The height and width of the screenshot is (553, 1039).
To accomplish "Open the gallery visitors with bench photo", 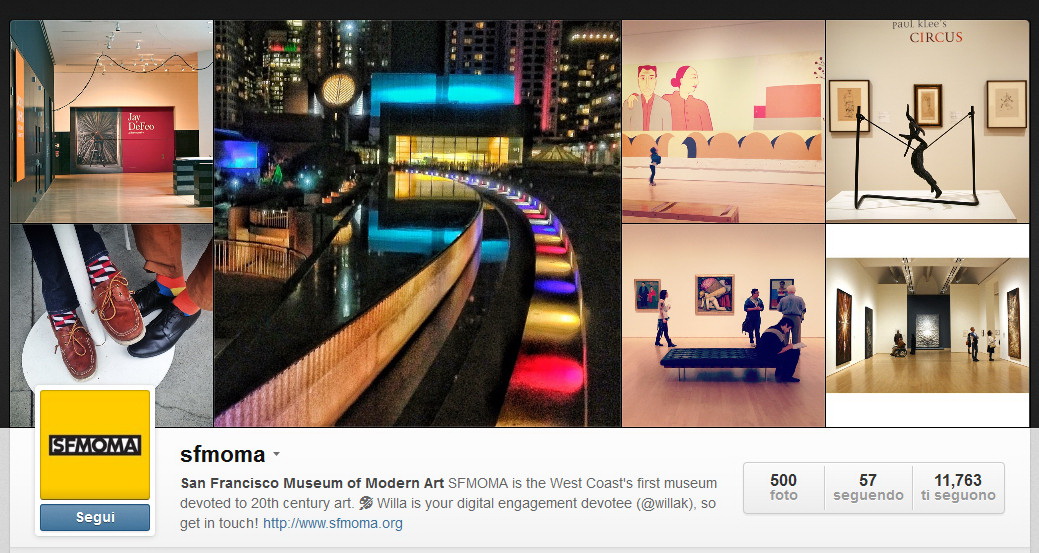I will (x=723, y=325).
